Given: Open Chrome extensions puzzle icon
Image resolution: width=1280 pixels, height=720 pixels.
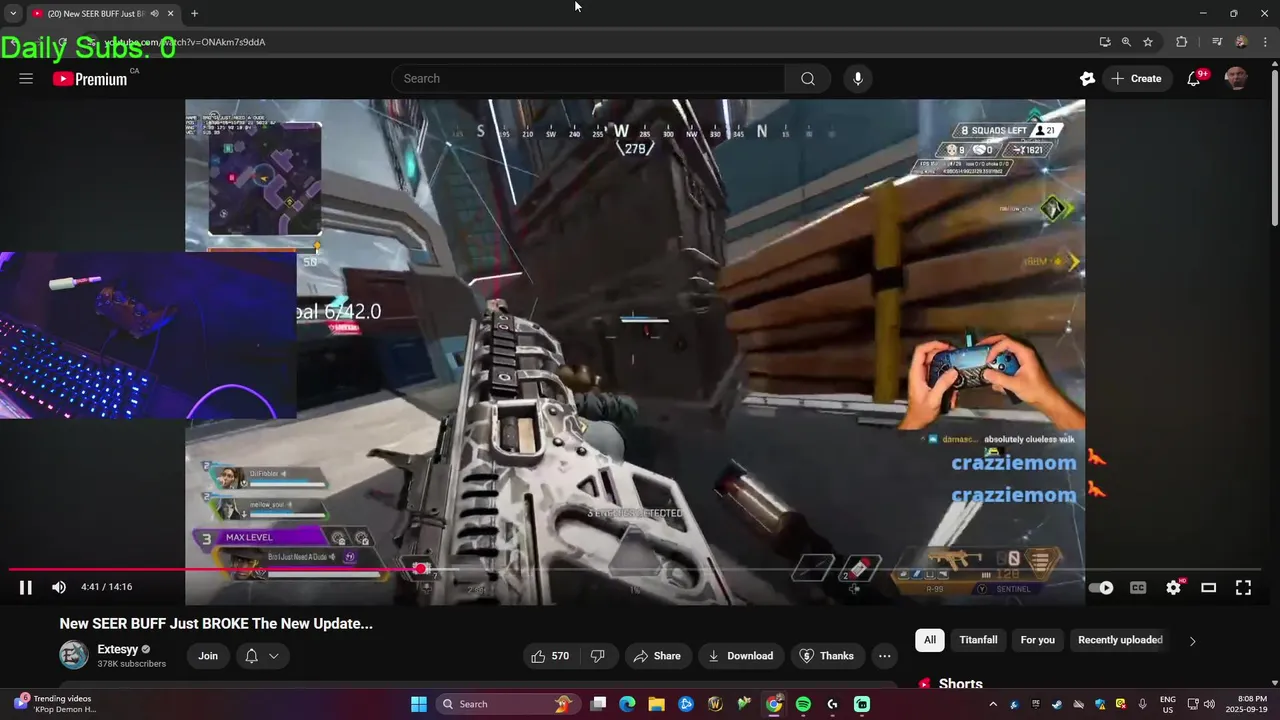Looking at the screenshot, I should (x=1181, y=42).
